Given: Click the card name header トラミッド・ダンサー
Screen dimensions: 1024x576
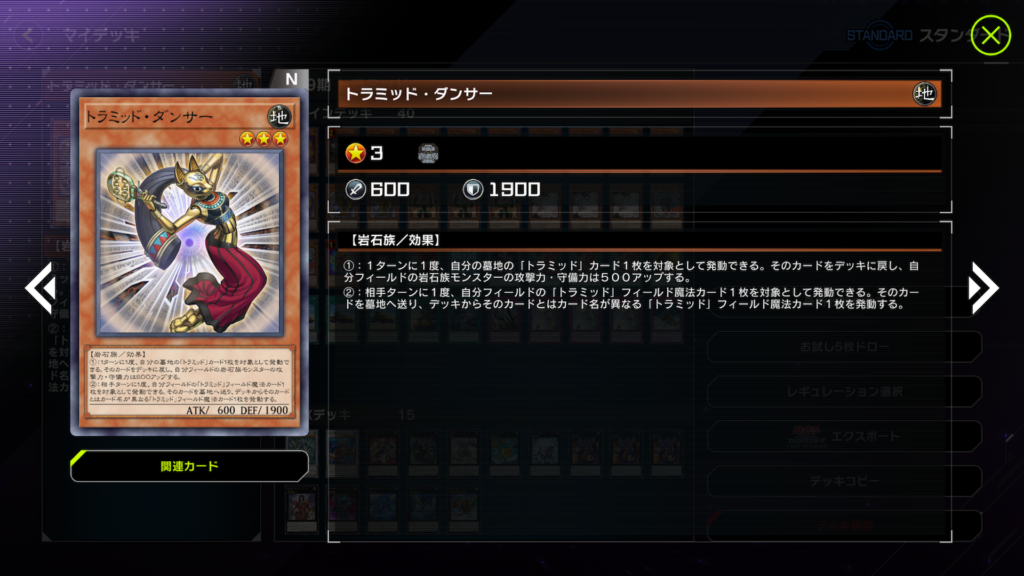Looking at the screenshot, I should pos(418,94).
